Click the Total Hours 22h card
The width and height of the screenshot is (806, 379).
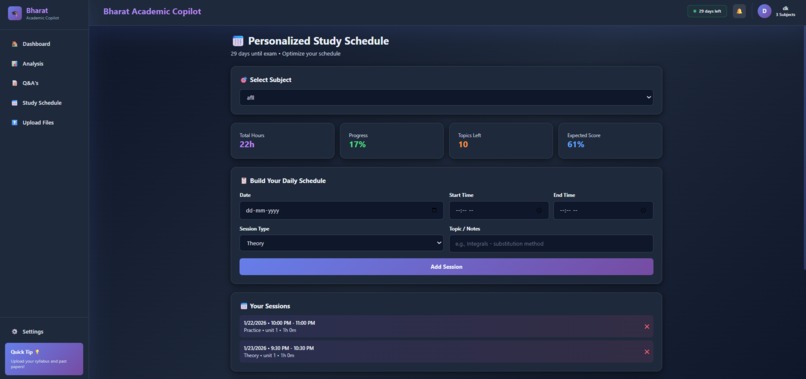coord(282,140)
